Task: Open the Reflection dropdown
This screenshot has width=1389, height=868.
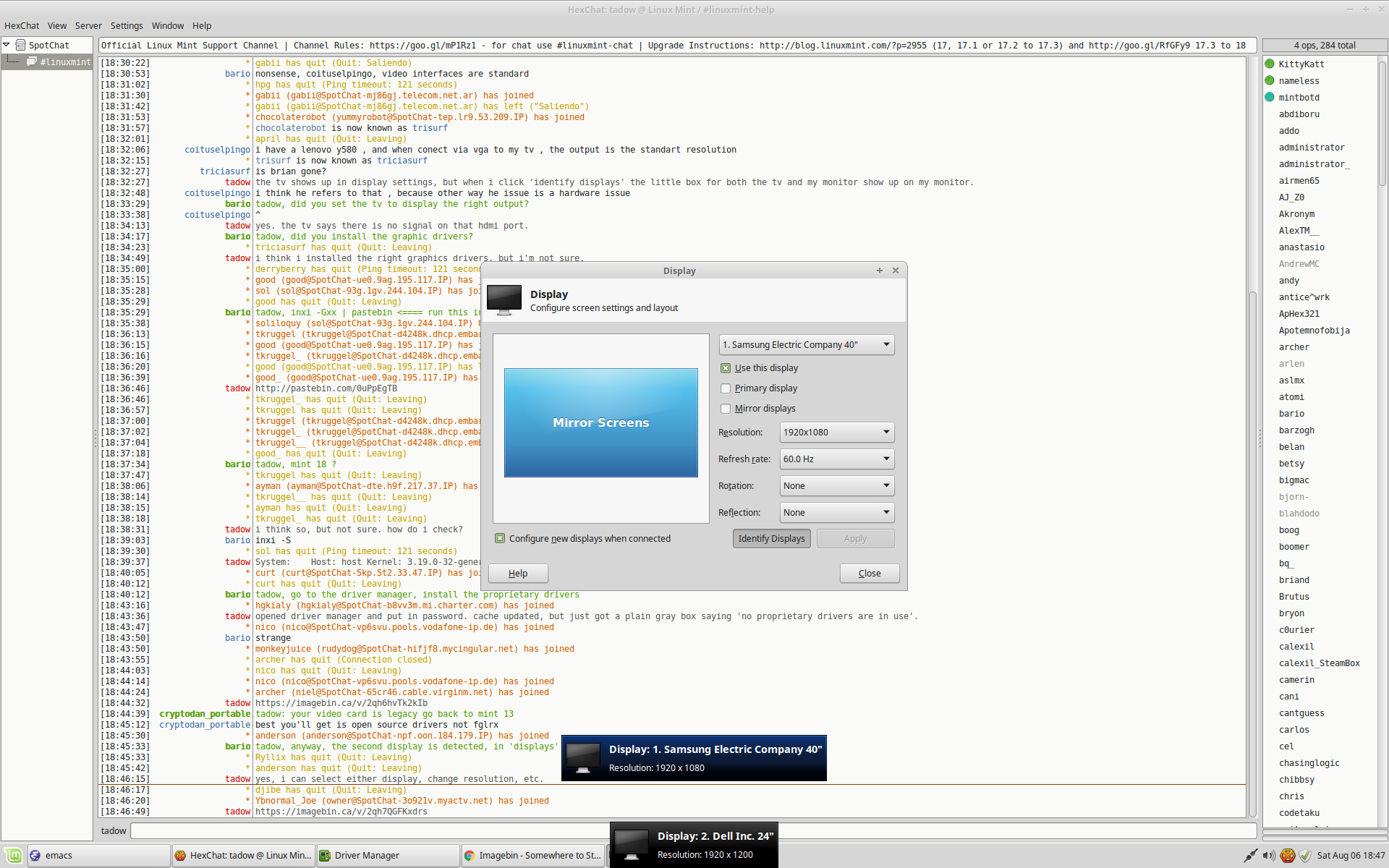Action: pyautogui.click(x=837, y=513)
